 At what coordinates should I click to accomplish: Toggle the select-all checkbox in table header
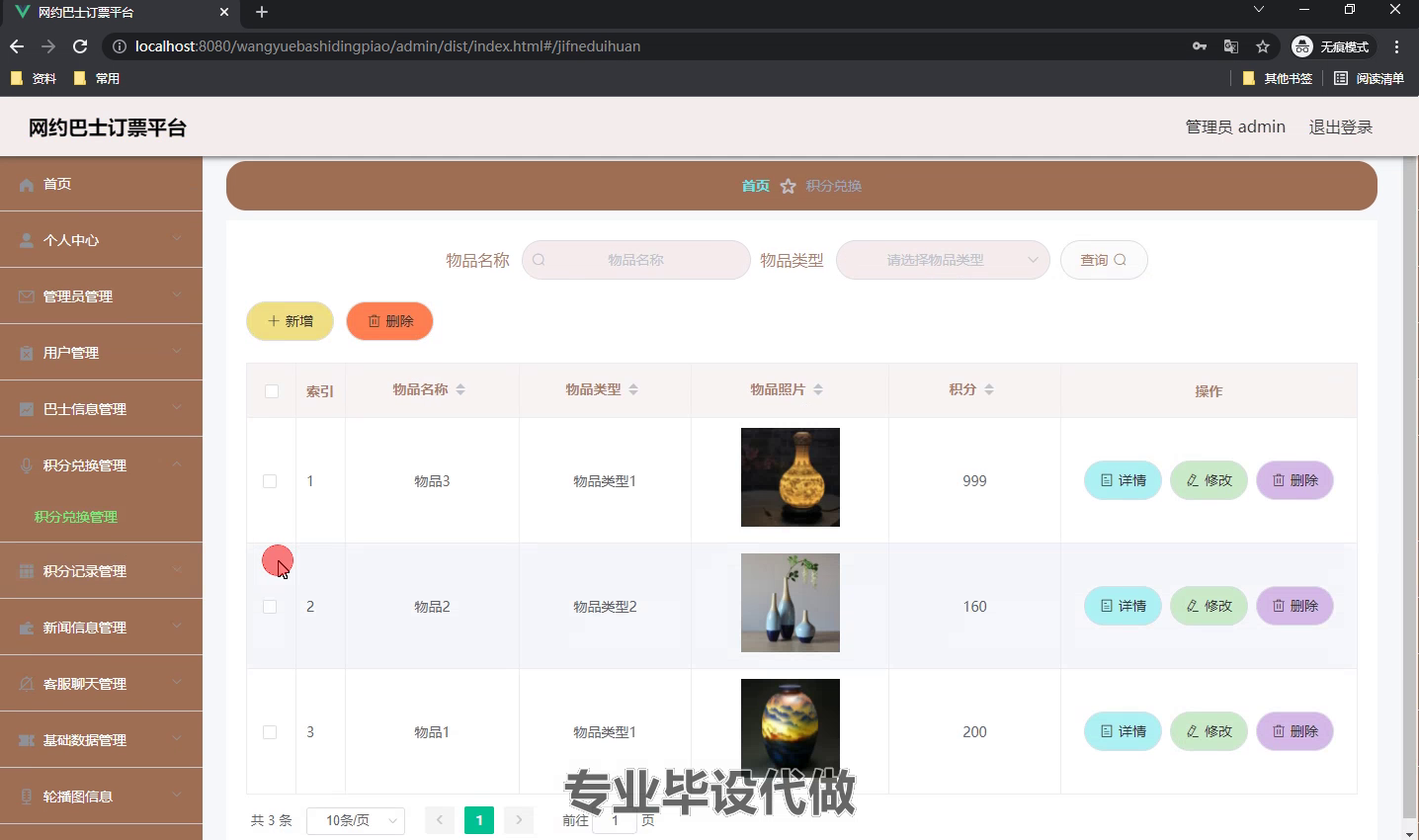pyautogui.click(x=272, y=391)
